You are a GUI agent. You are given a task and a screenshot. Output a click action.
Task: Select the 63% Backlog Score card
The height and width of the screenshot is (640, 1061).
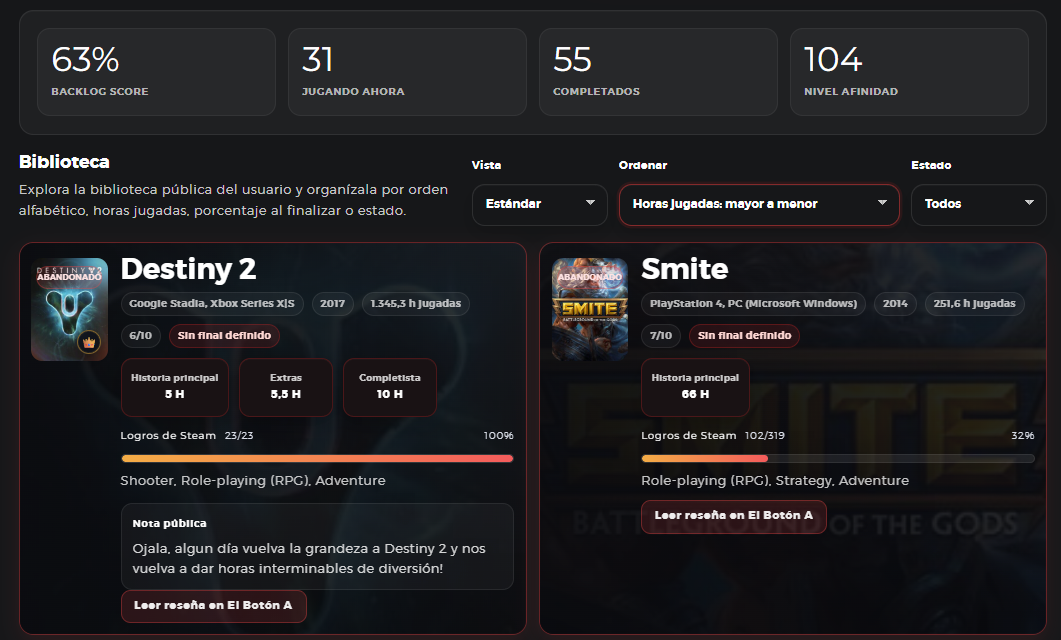pos(156,72)
